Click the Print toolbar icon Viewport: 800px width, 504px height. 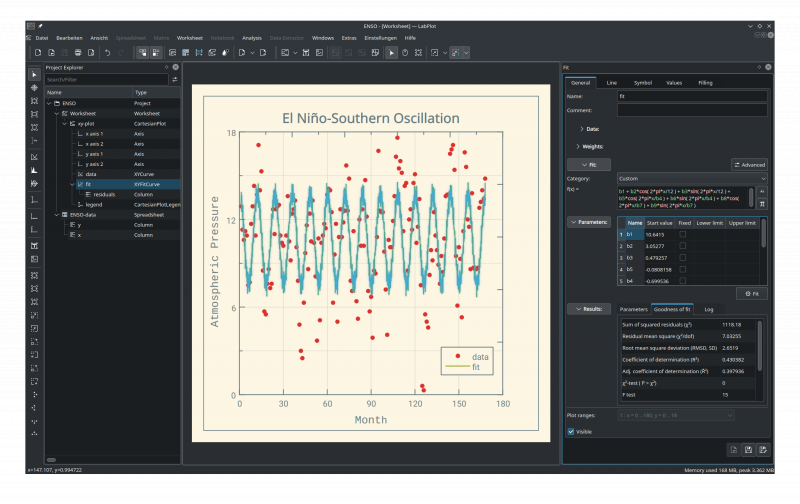pos(78,53)
